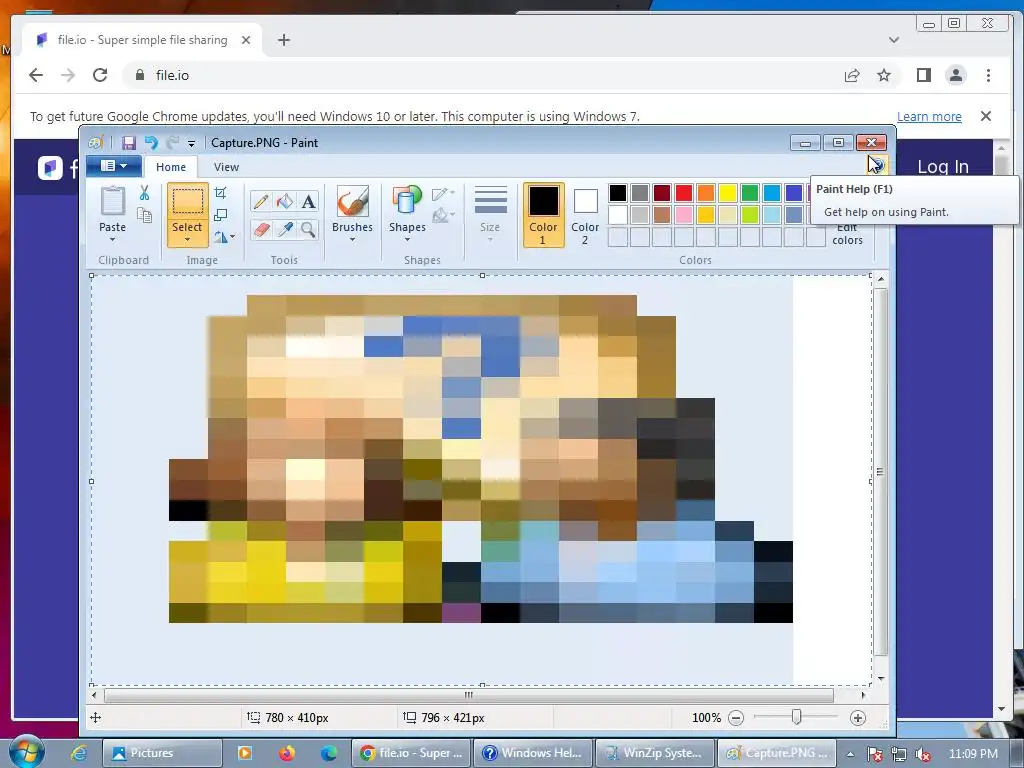Image resolution: width=1024 pixels, height=768 pixels.
Task: Expand the Paste options arrow
Action: pyautogui.click(x=112, y=240)
